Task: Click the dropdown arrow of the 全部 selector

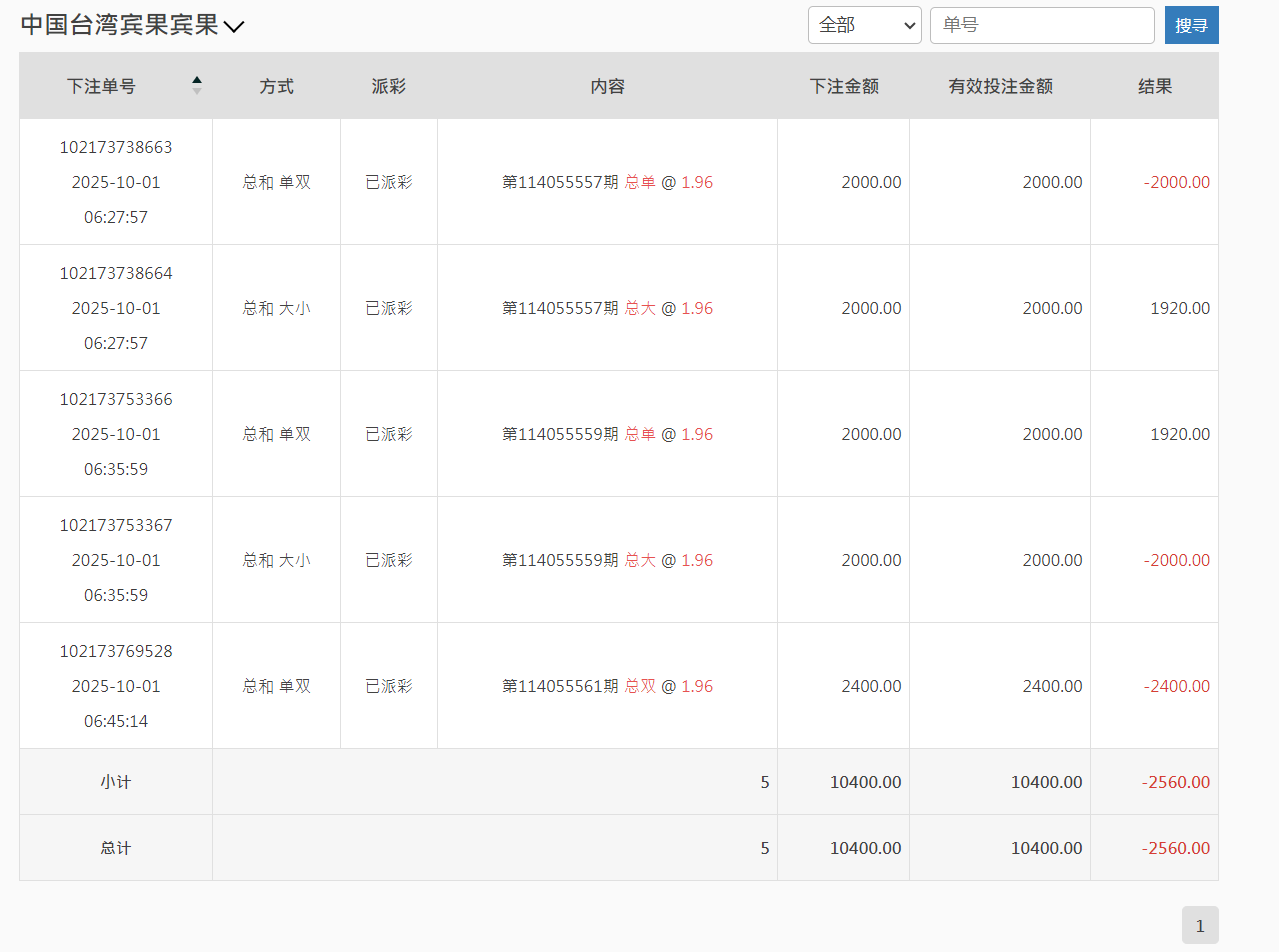Action: coord(908,25)
